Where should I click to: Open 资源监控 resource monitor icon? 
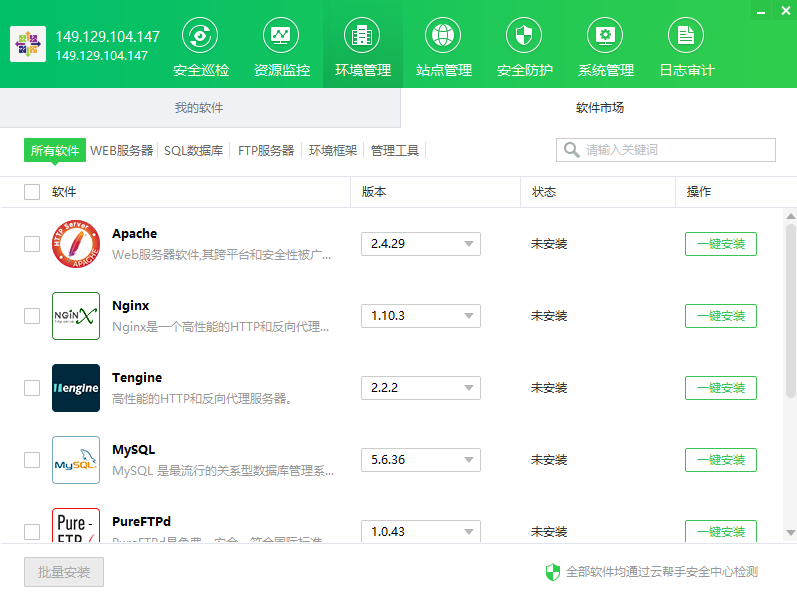pyautogui.click(x=281, y=36)
